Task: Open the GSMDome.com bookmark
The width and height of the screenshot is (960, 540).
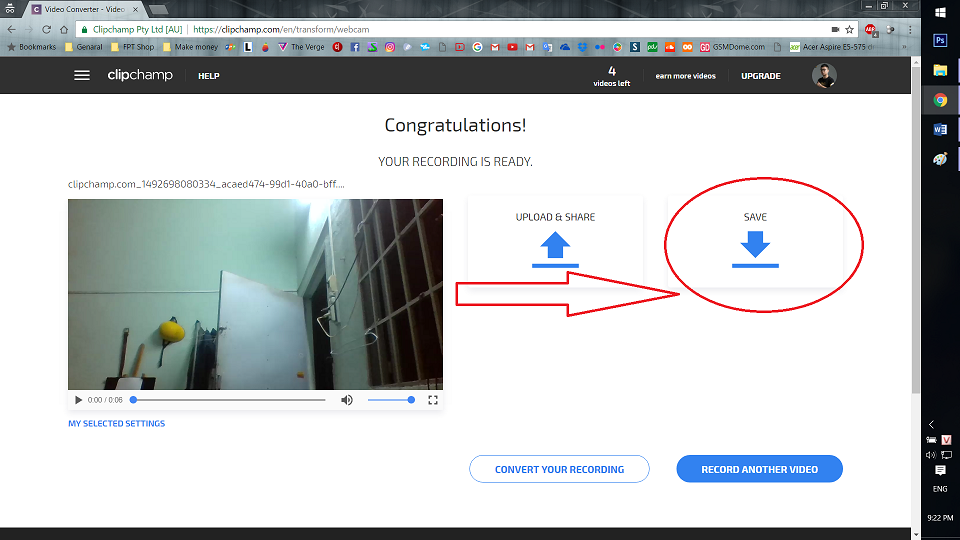Action: tap(732, 47)
